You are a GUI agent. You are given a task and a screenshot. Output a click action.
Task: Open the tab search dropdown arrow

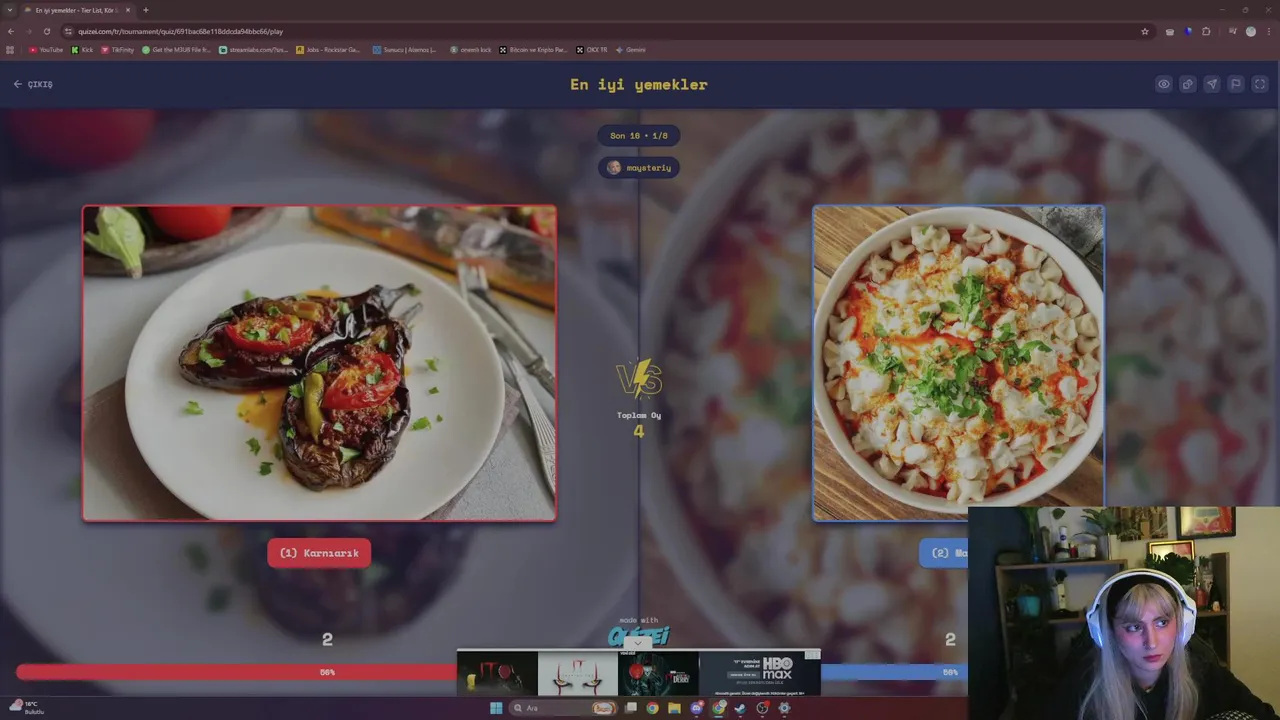pyautogui.click(x=8, y=10)
